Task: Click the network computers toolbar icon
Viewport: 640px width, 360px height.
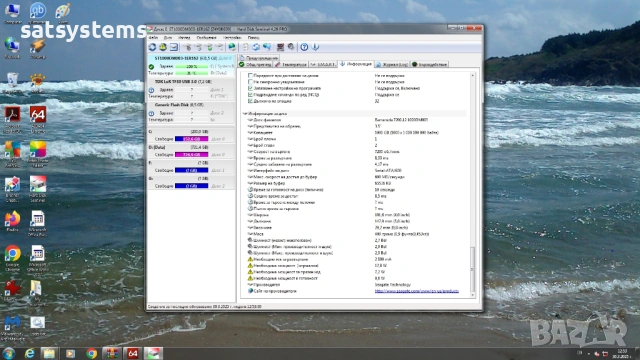Action: click(267, 47)
